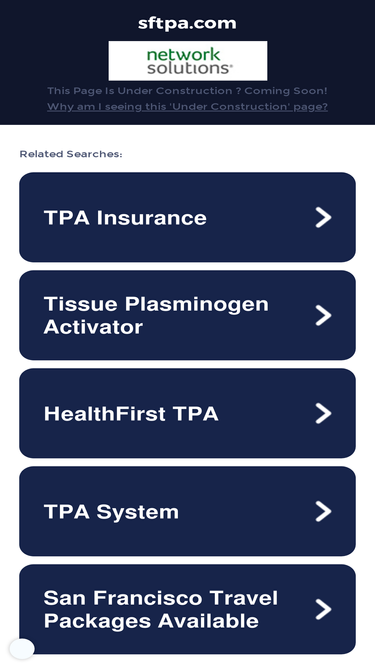375x667 pixels.
Task: Click the word 'Activator' in the second result
Action: tap(93, 327)
